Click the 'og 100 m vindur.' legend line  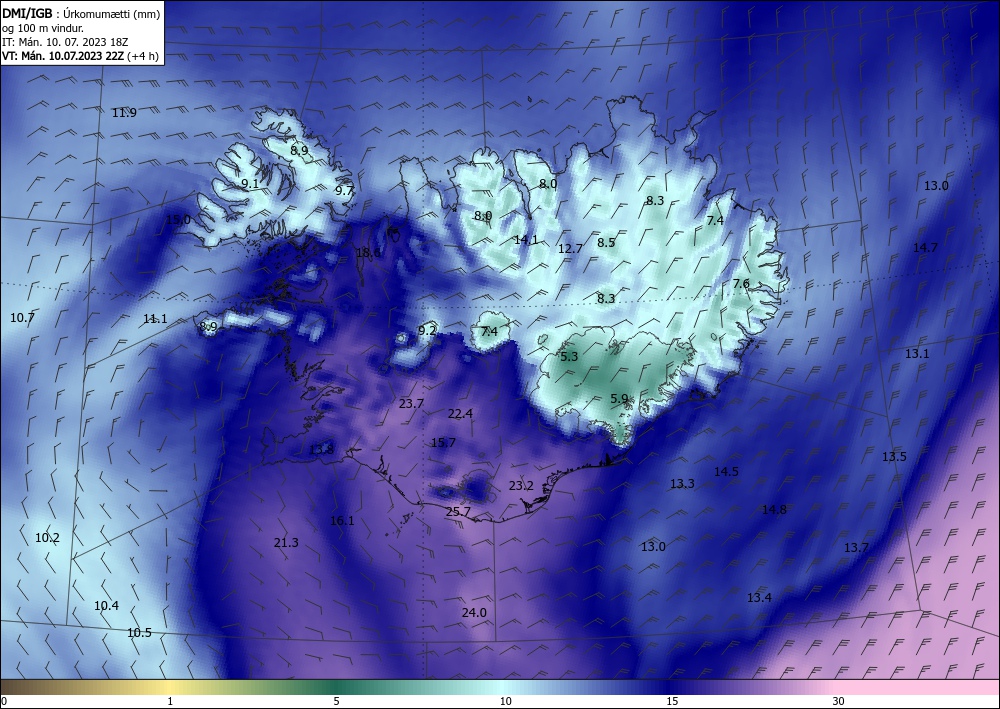[43, 28]
